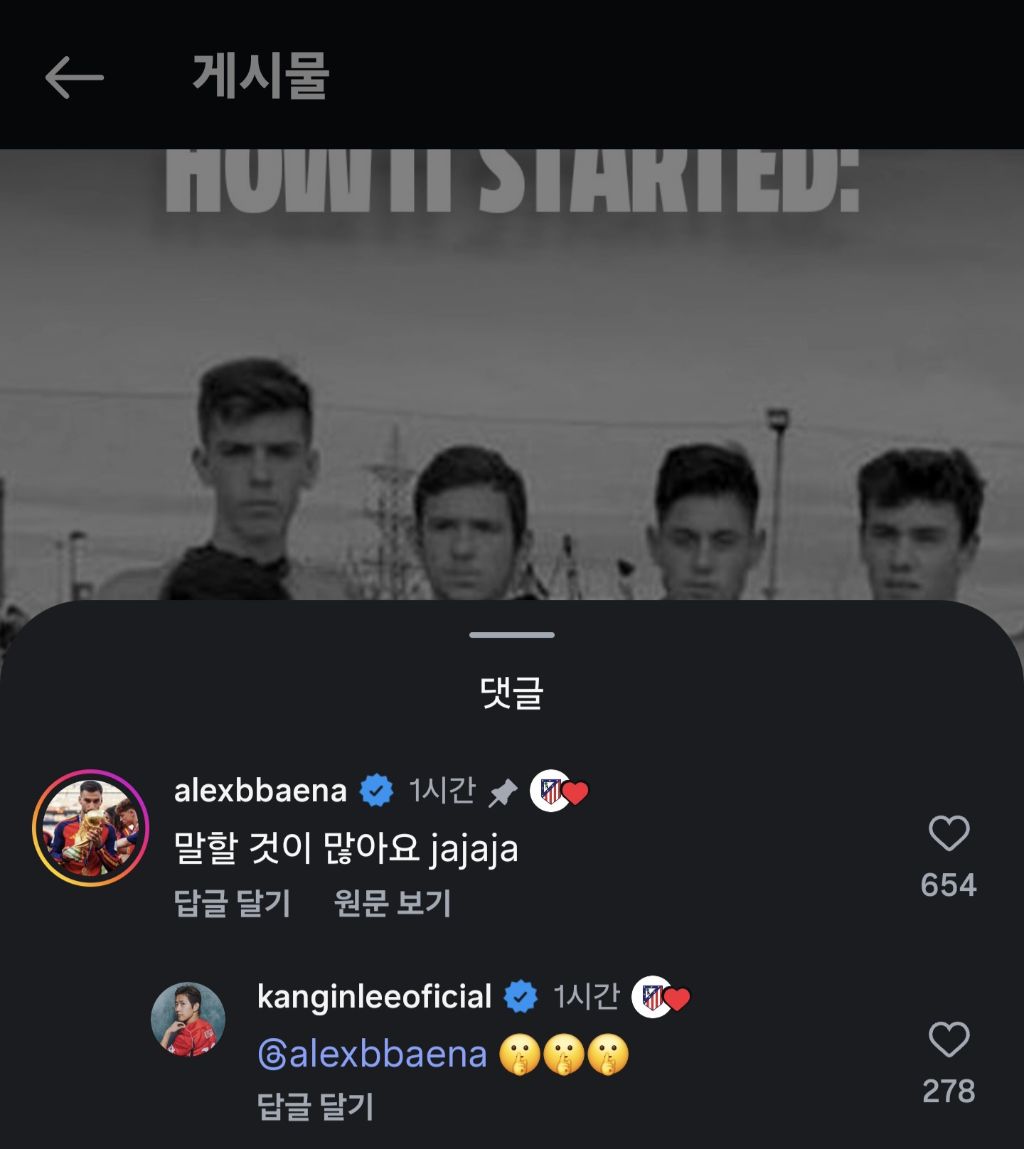Open alexbbaena's profile picture story
Image resolution: width=1024 pixels, height=1149 pixels.
click(90, 827)
